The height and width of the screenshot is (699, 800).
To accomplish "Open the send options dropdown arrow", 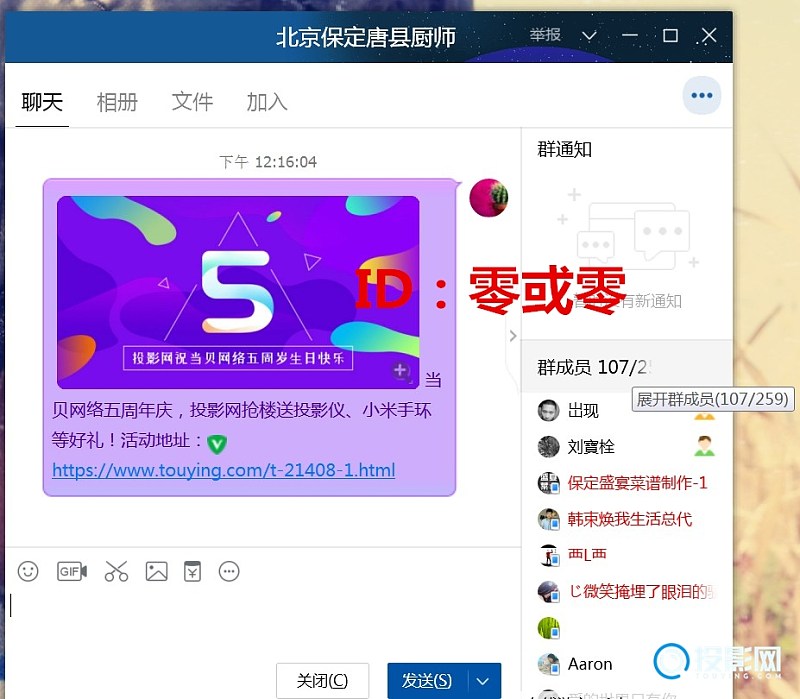I will coord(483,681).
